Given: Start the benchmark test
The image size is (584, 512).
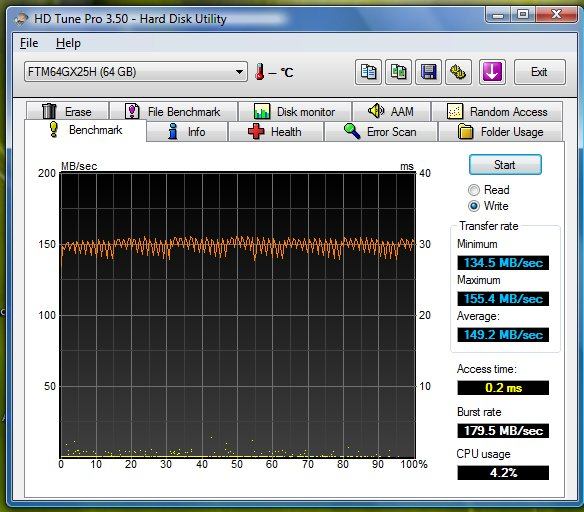Looking at the screenshot, I should (505, 165).
